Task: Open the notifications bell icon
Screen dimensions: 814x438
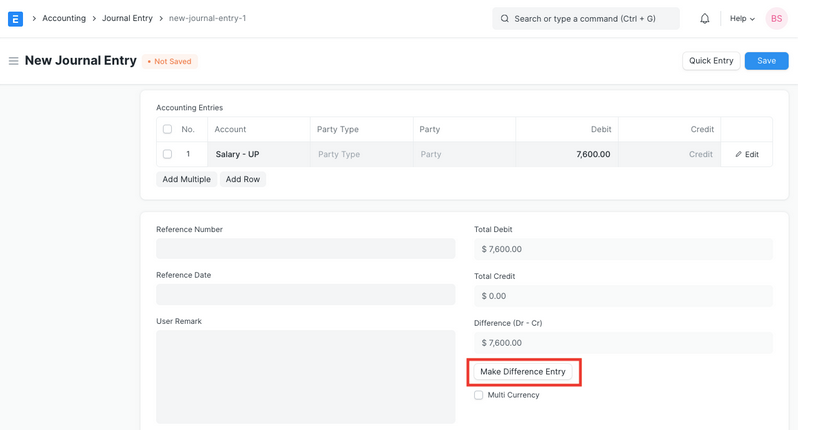Action: (x=704, y=19)
